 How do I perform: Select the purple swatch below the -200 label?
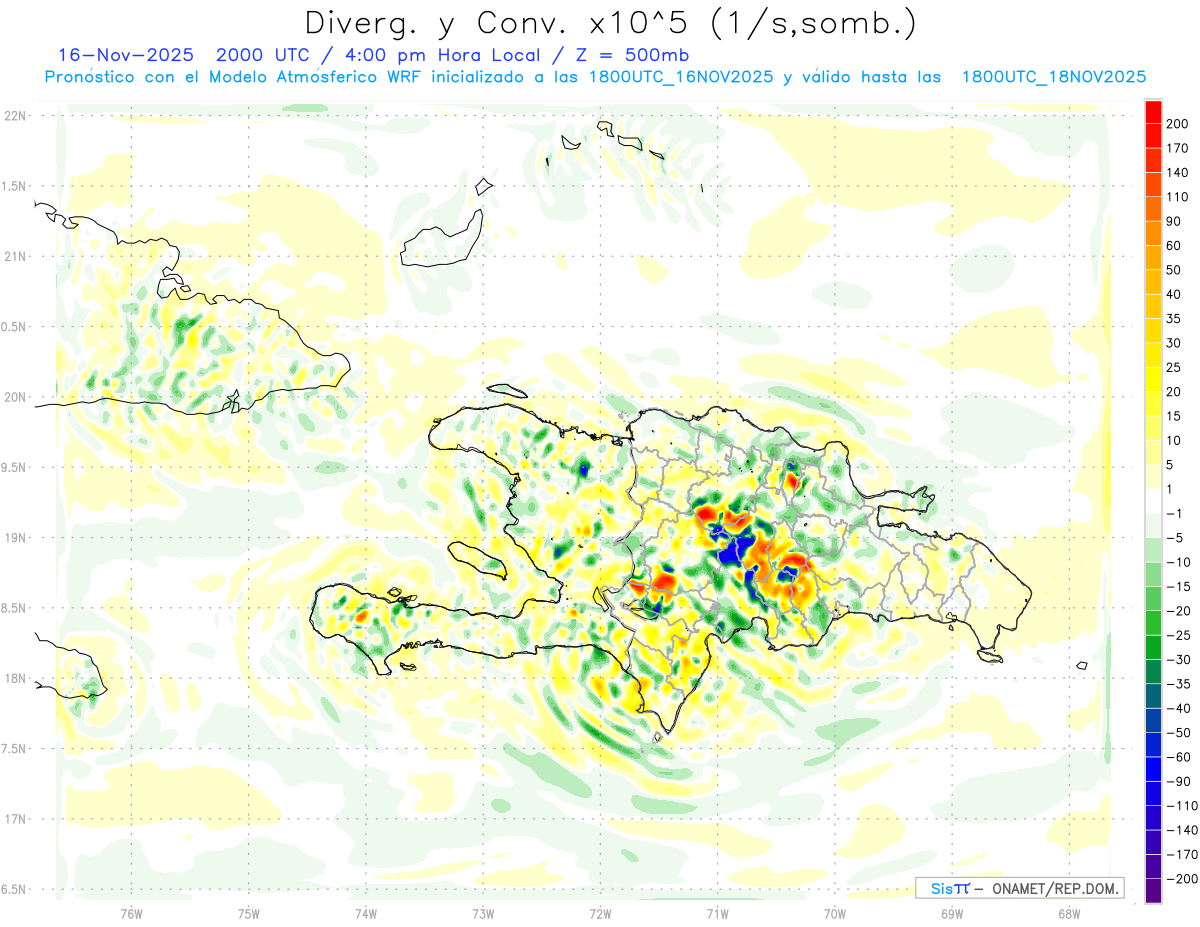click(x=1153, y=890)
